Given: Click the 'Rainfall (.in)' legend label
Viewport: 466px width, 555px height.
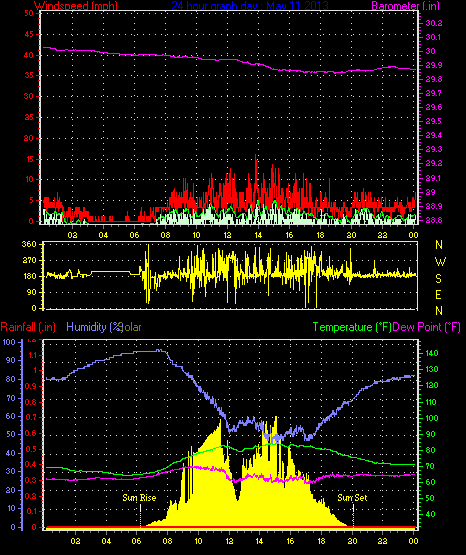Looking at the screenshot, I should (x=28, y=327).
